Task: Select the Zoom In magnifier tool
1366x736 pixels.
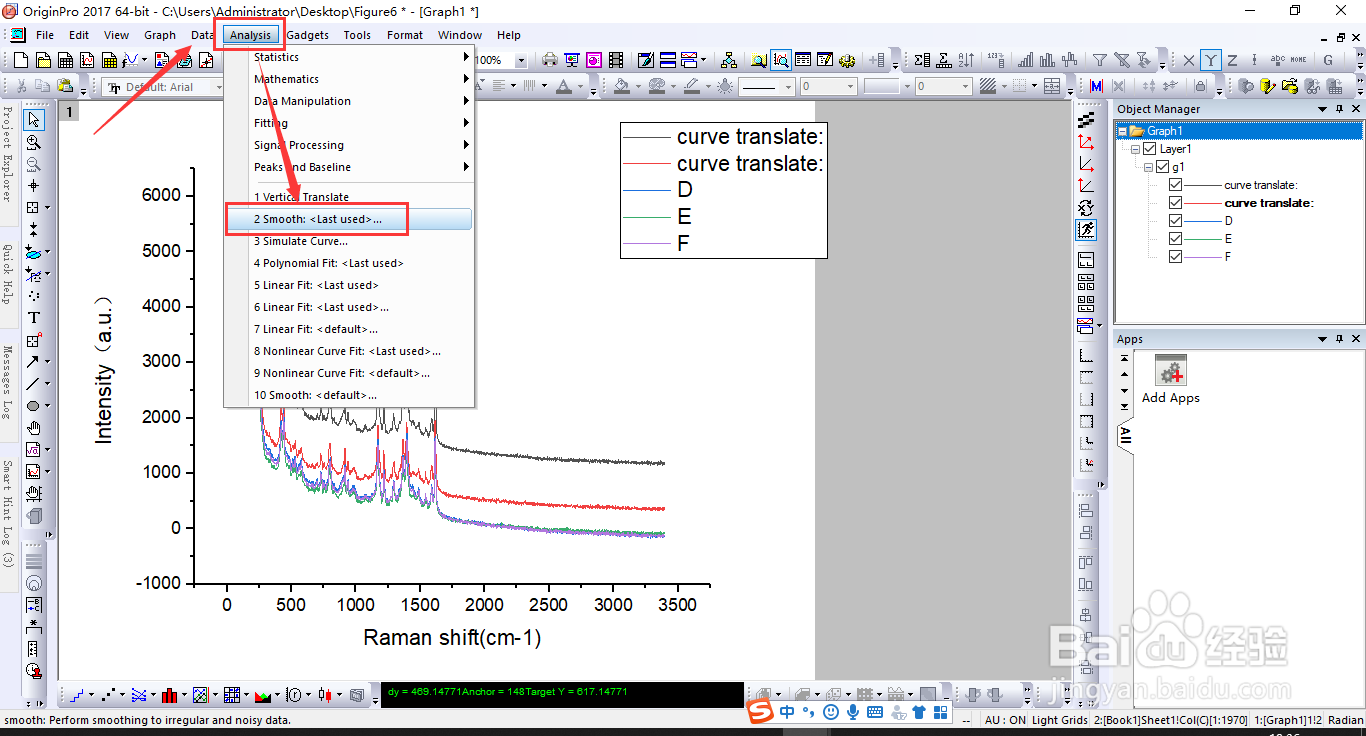Action: (34, 143)
